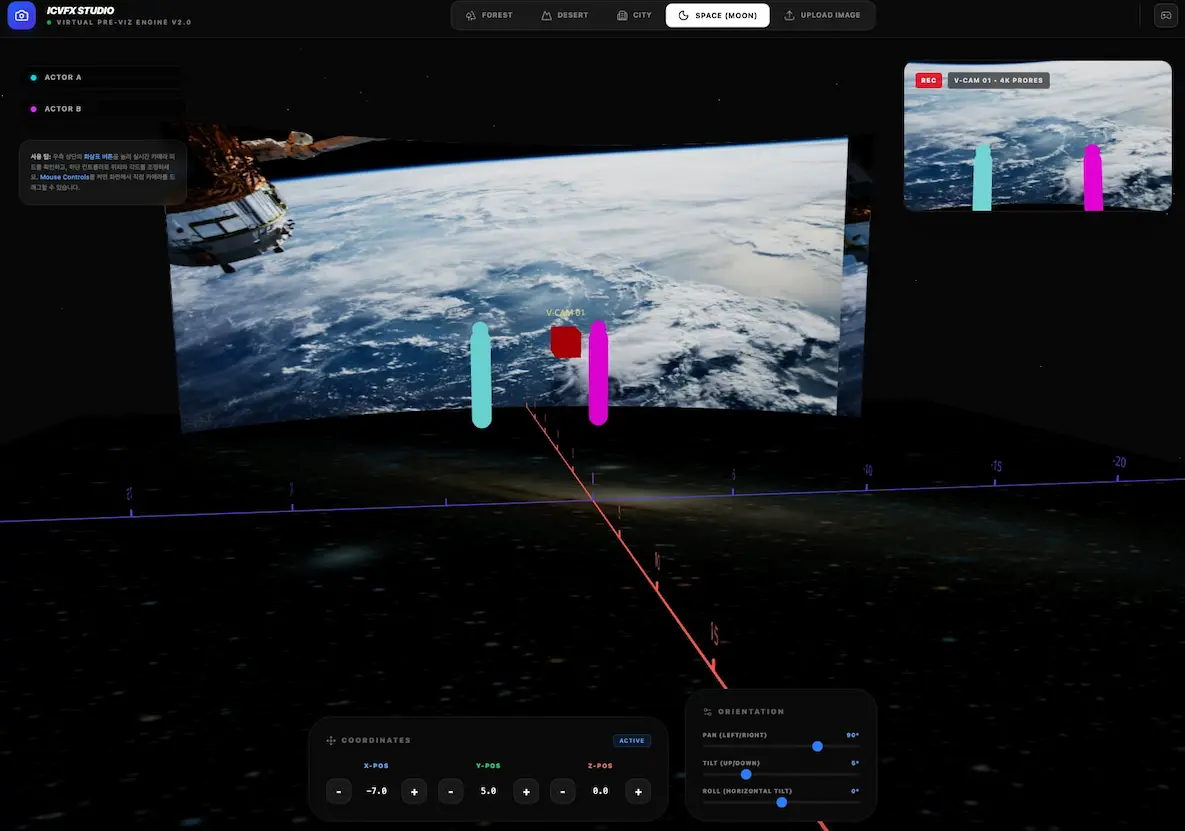Decrease X-POS with the minus button
This screenshot has height=831, width=1185.
[338, 791]
